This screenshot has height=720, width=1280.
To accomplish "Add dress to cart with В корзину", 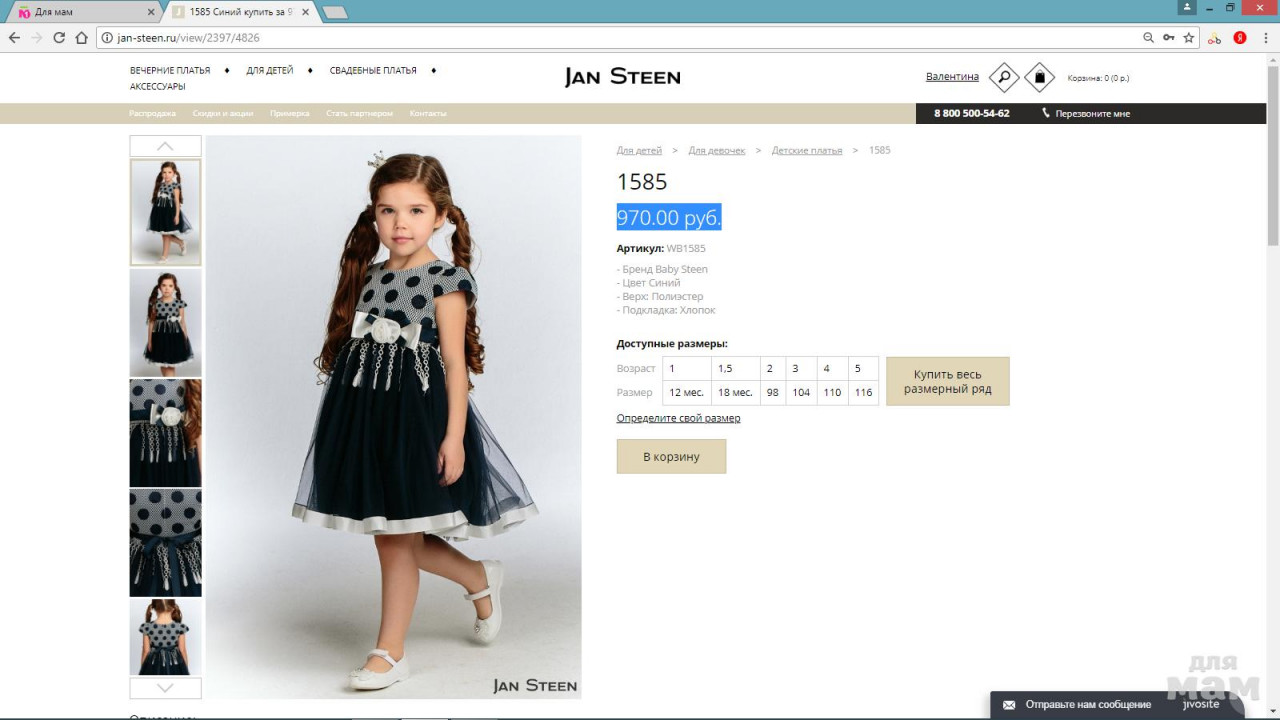I will point(671,457).
